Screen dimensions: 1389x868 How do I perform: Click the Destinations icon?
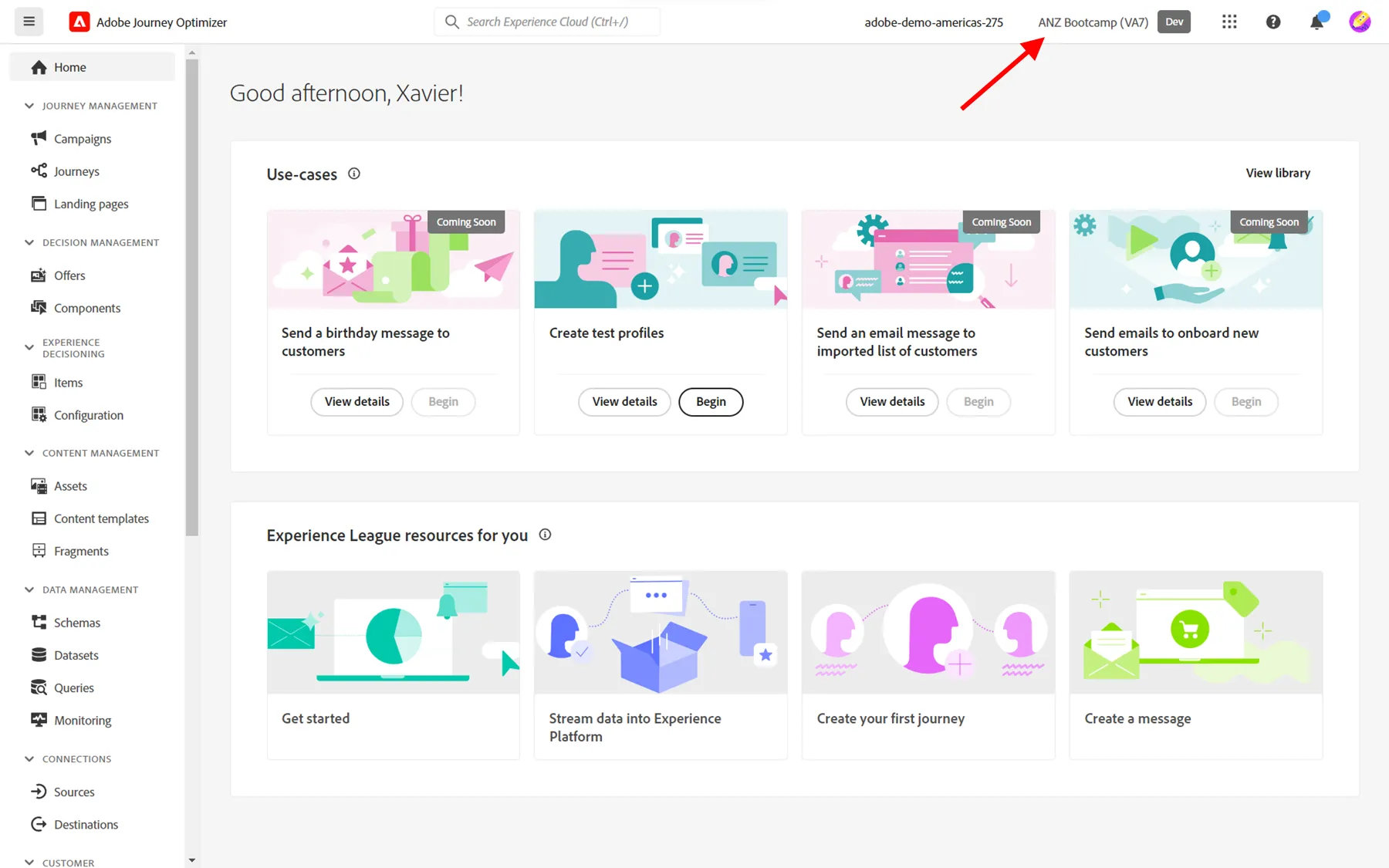[x=39, y=824]
